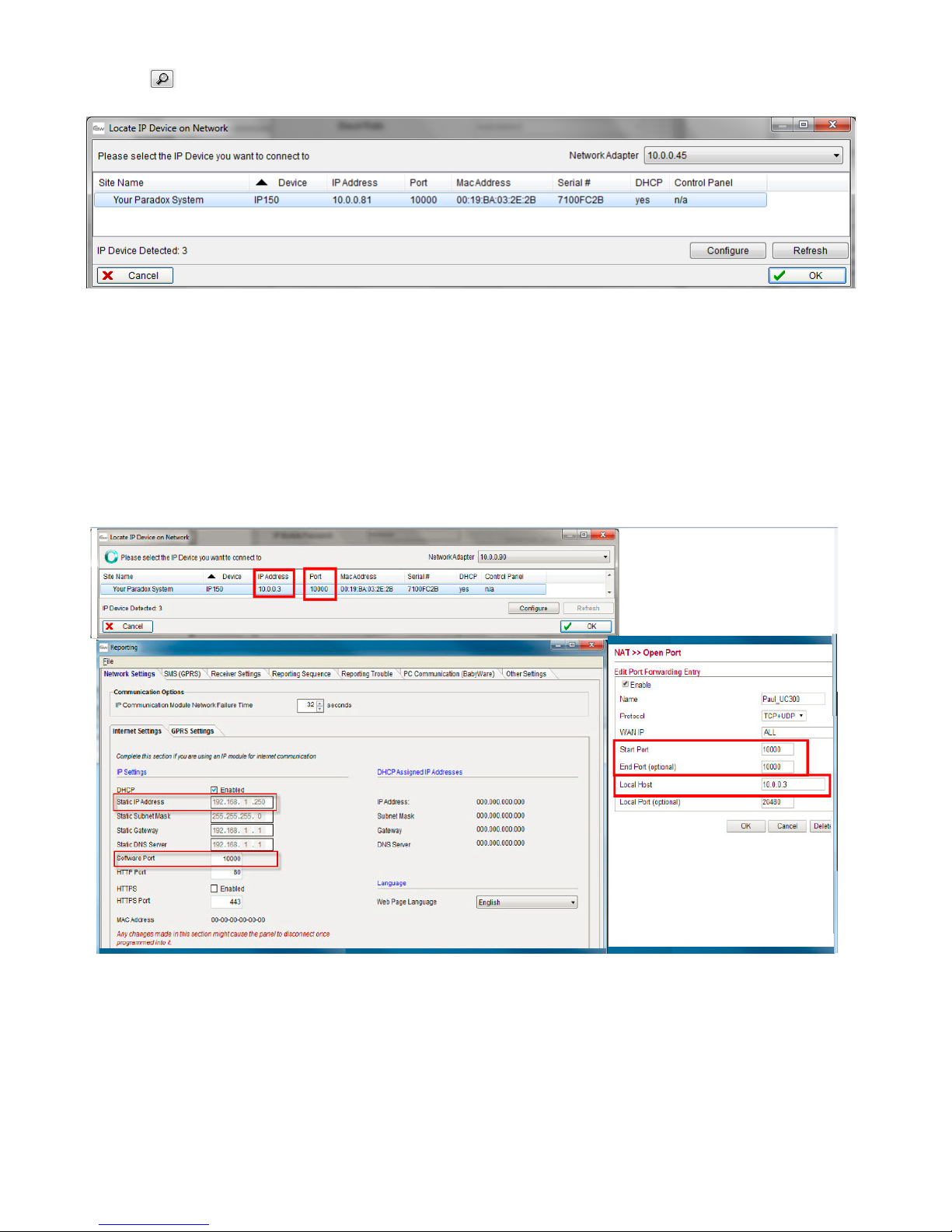Open the Reporting Trouble tab
The height and width of the screenshot is (1232, 952).
367,674
